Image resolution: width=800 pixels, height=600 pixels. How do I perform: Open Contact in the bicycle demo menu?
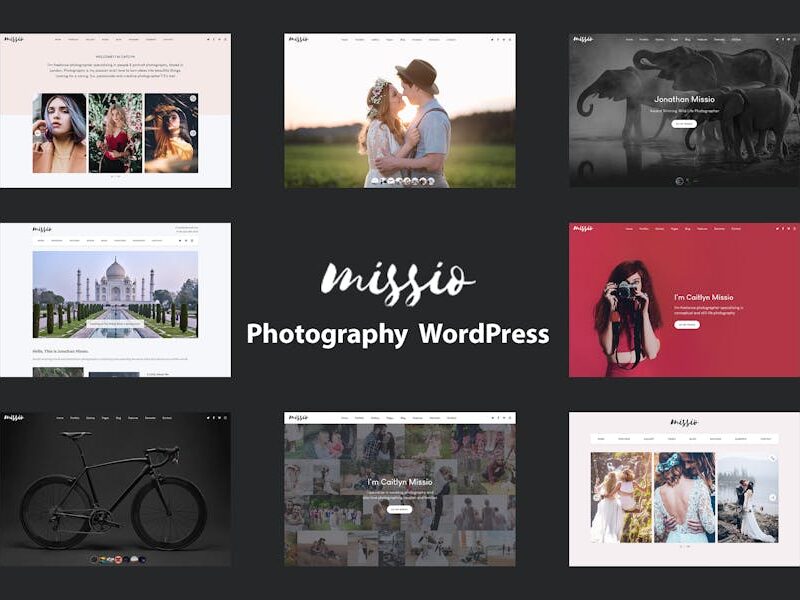click(x=167, y=418)
